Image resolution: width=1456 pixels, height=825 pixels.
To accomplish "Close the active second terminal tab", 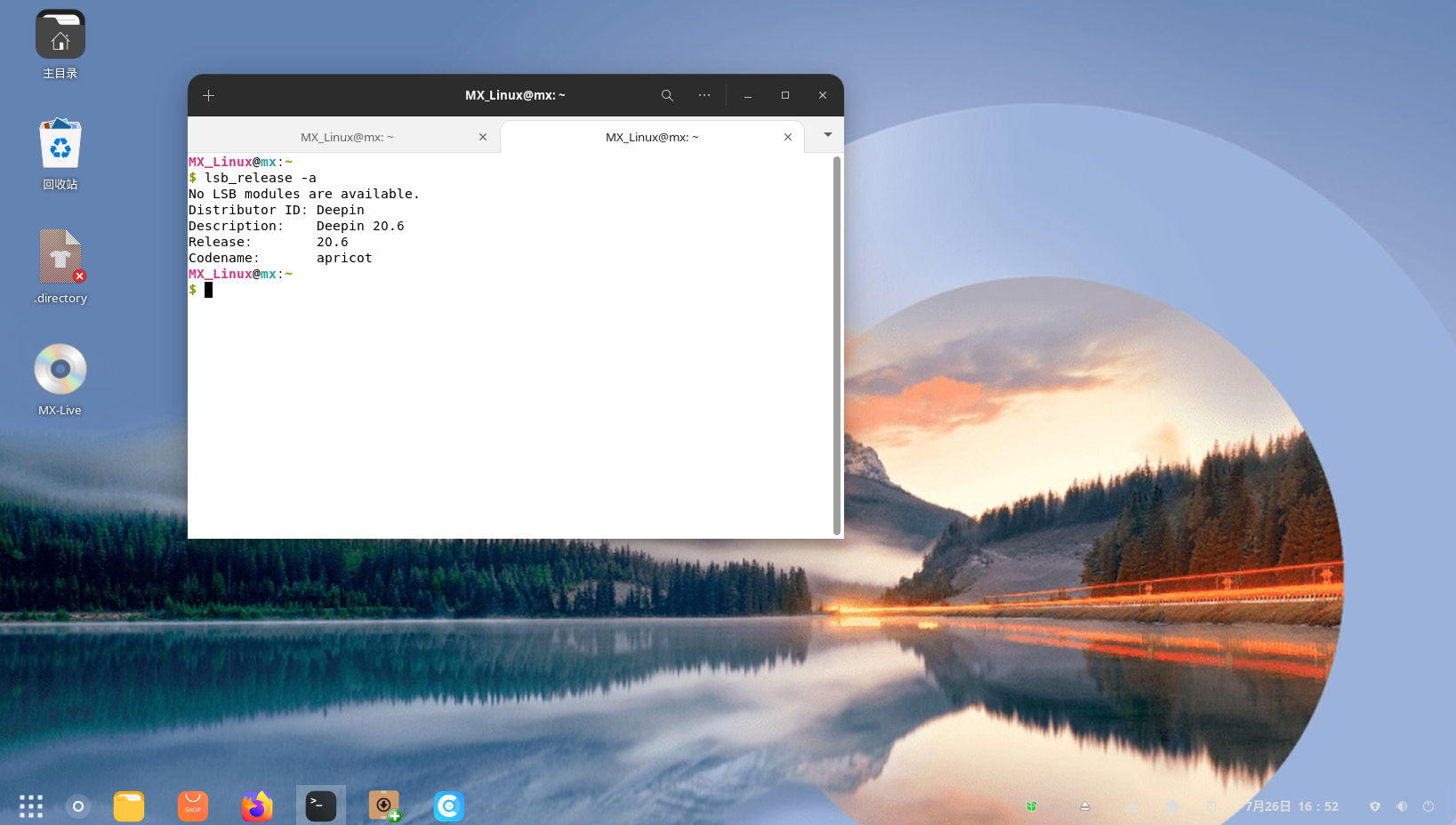I will tap(788, 137).
